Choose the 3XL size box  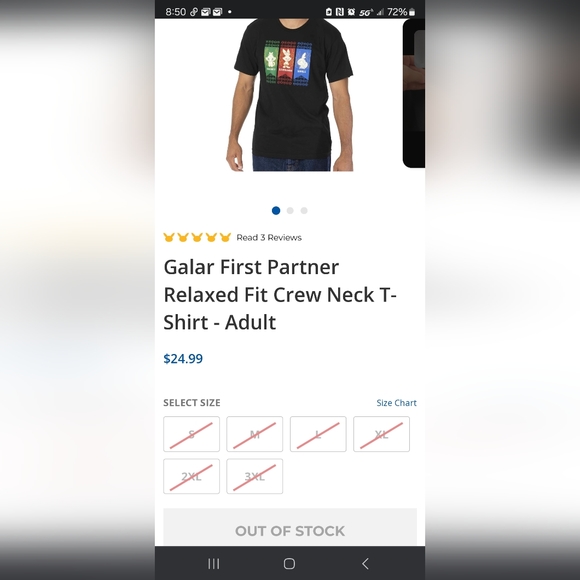pos(254,476)
